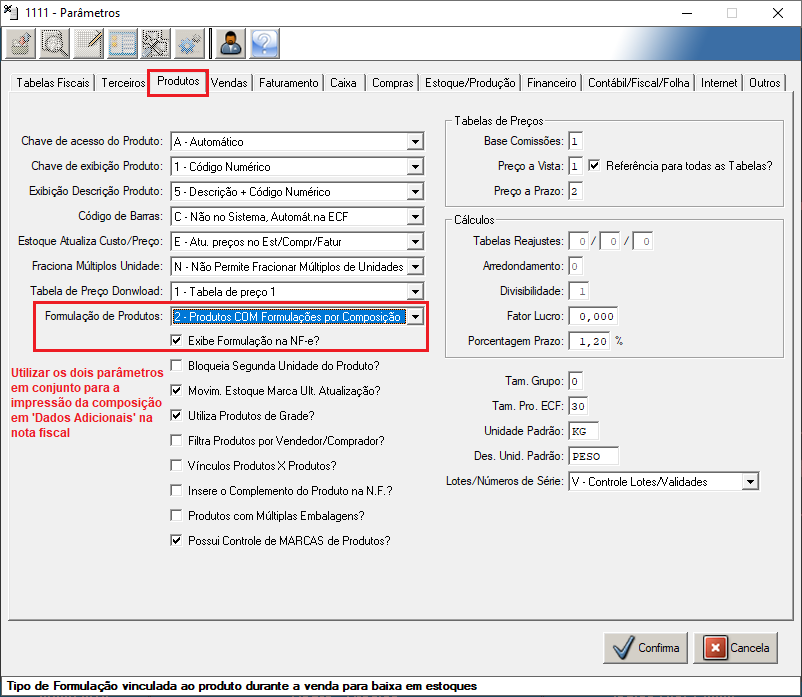The image size is (802, 697).
Task: Click the pencil edit toolbar icon
Action: [88, 43]
